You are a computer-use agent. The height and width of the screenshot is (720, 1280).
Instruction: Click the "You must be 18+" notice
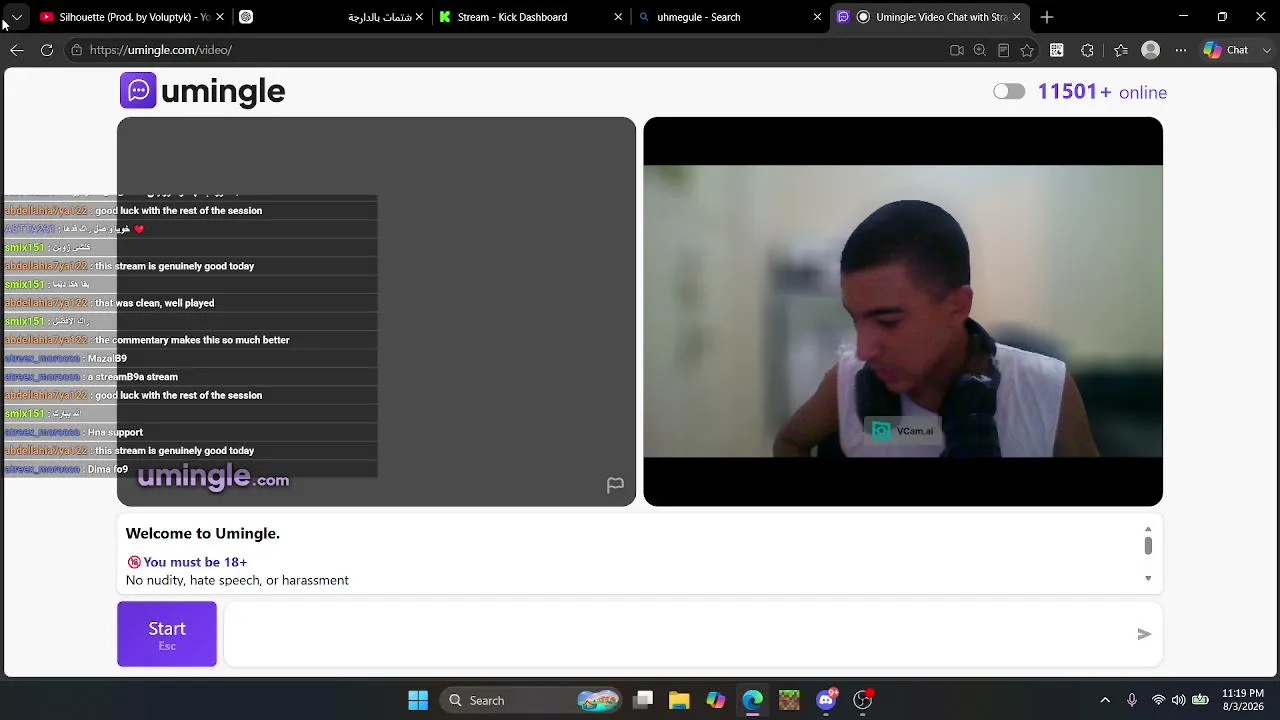[x=187, y=562]
